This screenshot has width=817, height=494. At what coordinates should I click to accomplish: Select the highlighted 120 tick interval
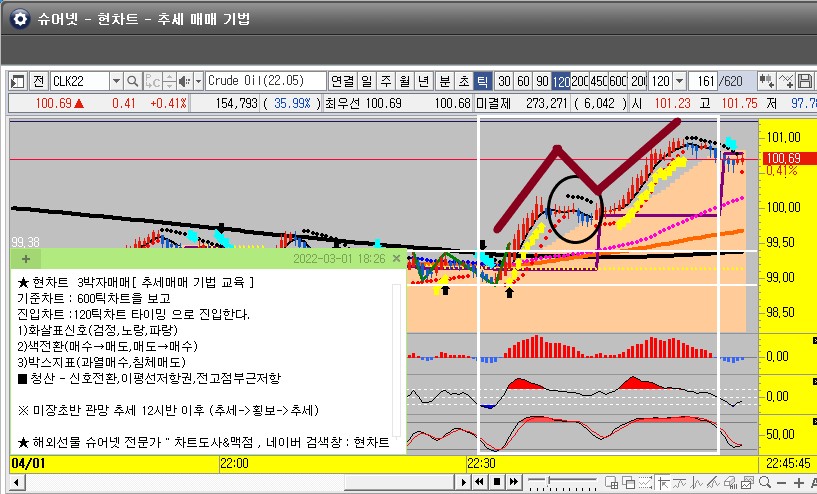tap(561, 81)
